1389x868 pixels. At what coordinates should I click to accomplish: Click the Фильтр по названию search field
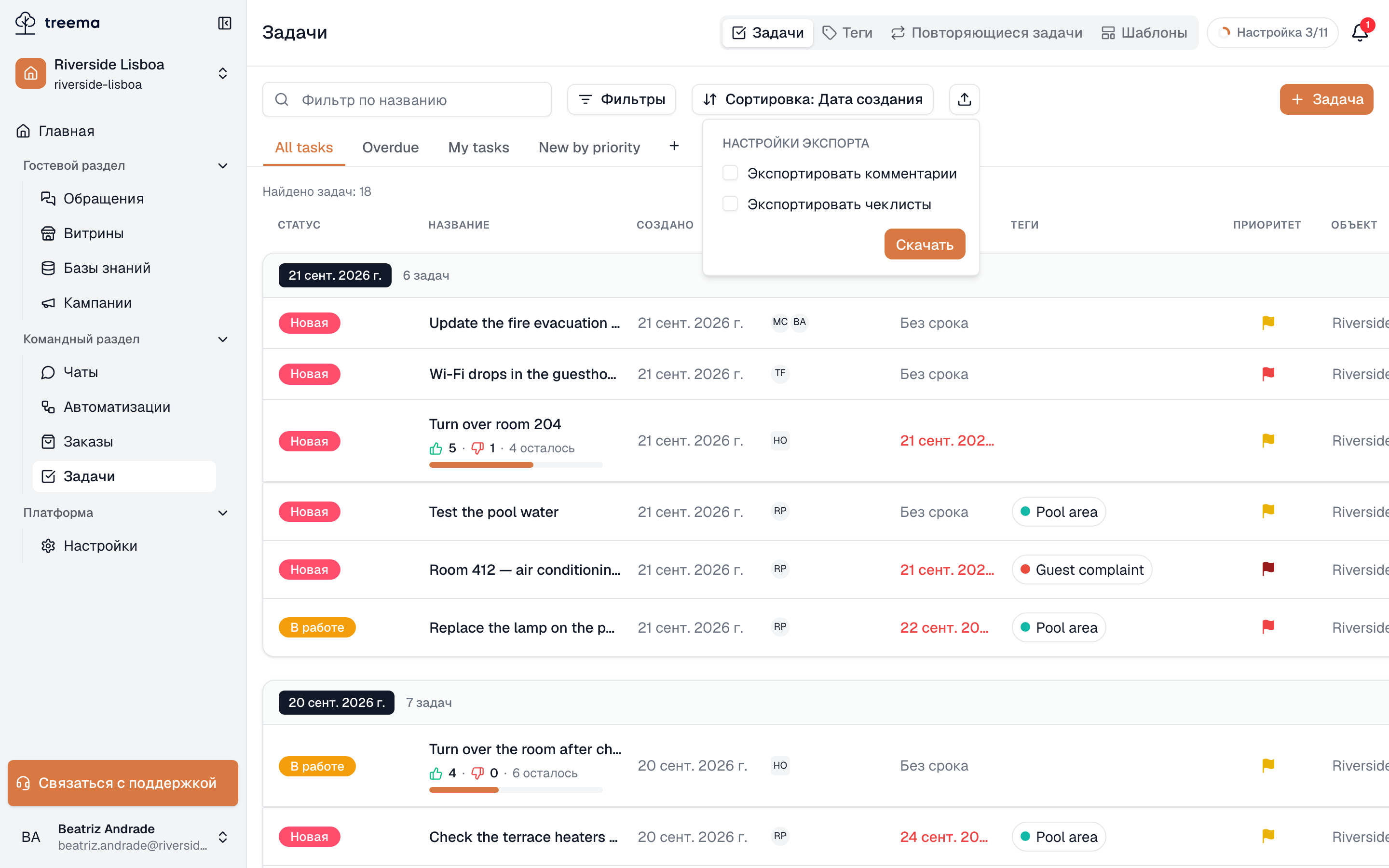(x=407, y=99)
